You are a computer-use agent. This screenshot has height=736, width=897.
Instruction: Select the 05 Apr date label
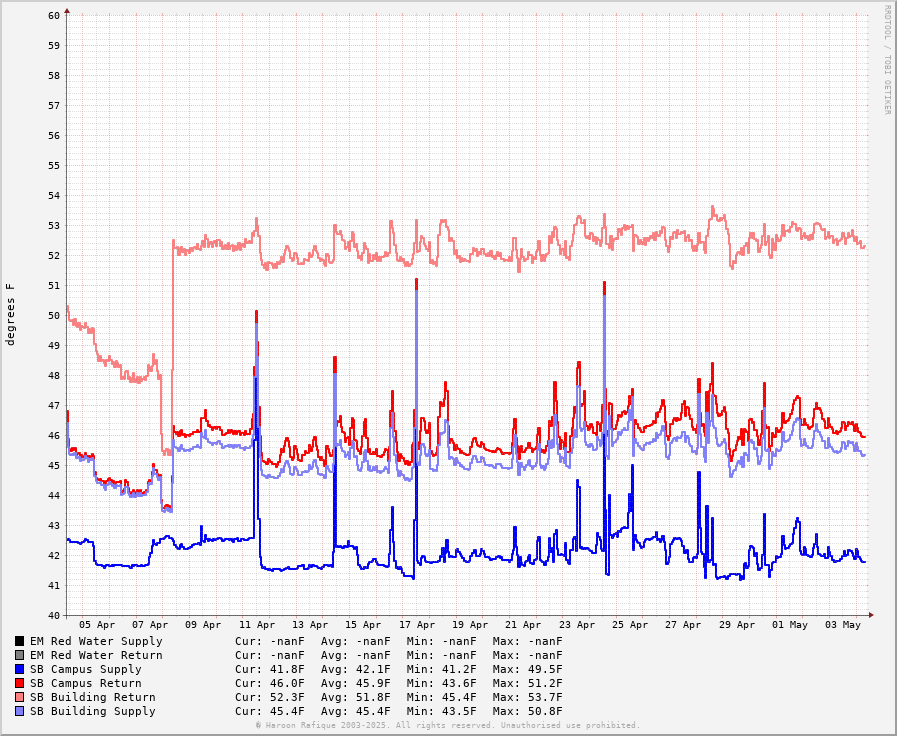97,625
